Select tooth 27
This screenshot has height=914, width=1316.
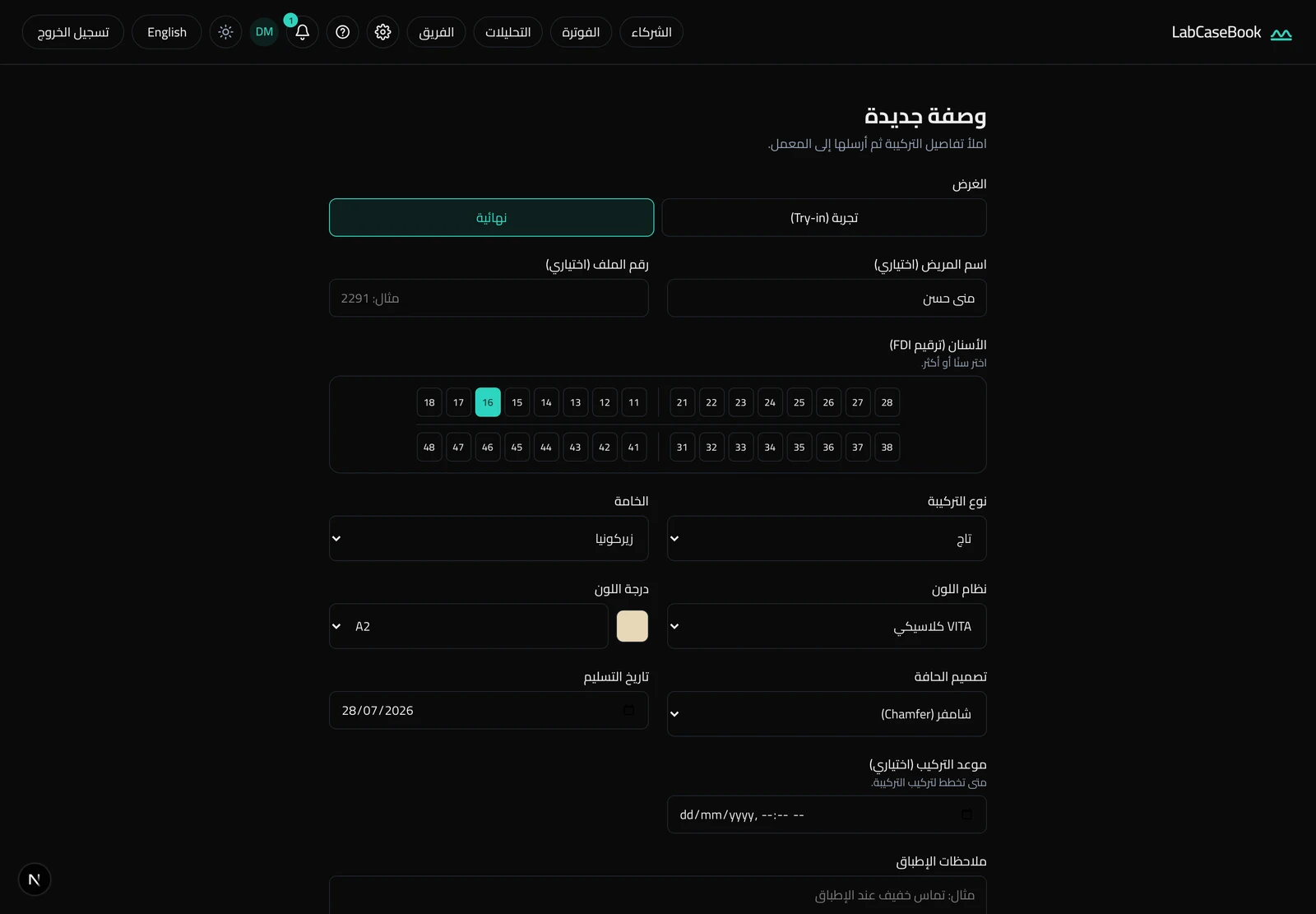pos(858,402)
